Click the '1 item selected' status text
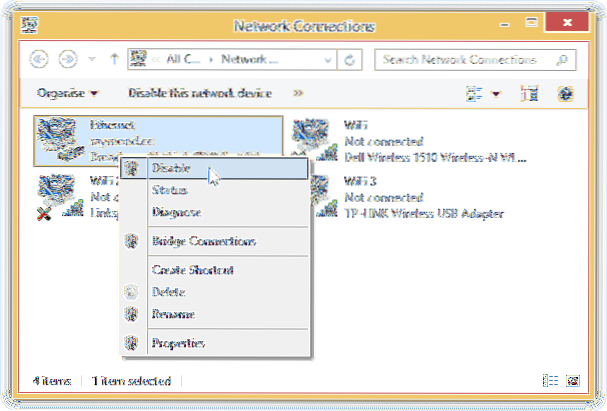The width and height of the screenshot is (607, 411). (x=131, y=381)
